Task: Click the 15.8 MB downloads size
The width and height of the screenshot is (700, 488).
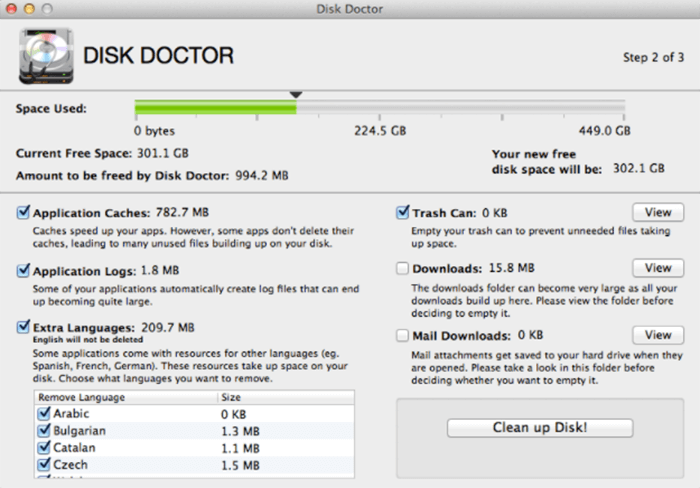Action: pyautogui.click(x=512, y=268)
